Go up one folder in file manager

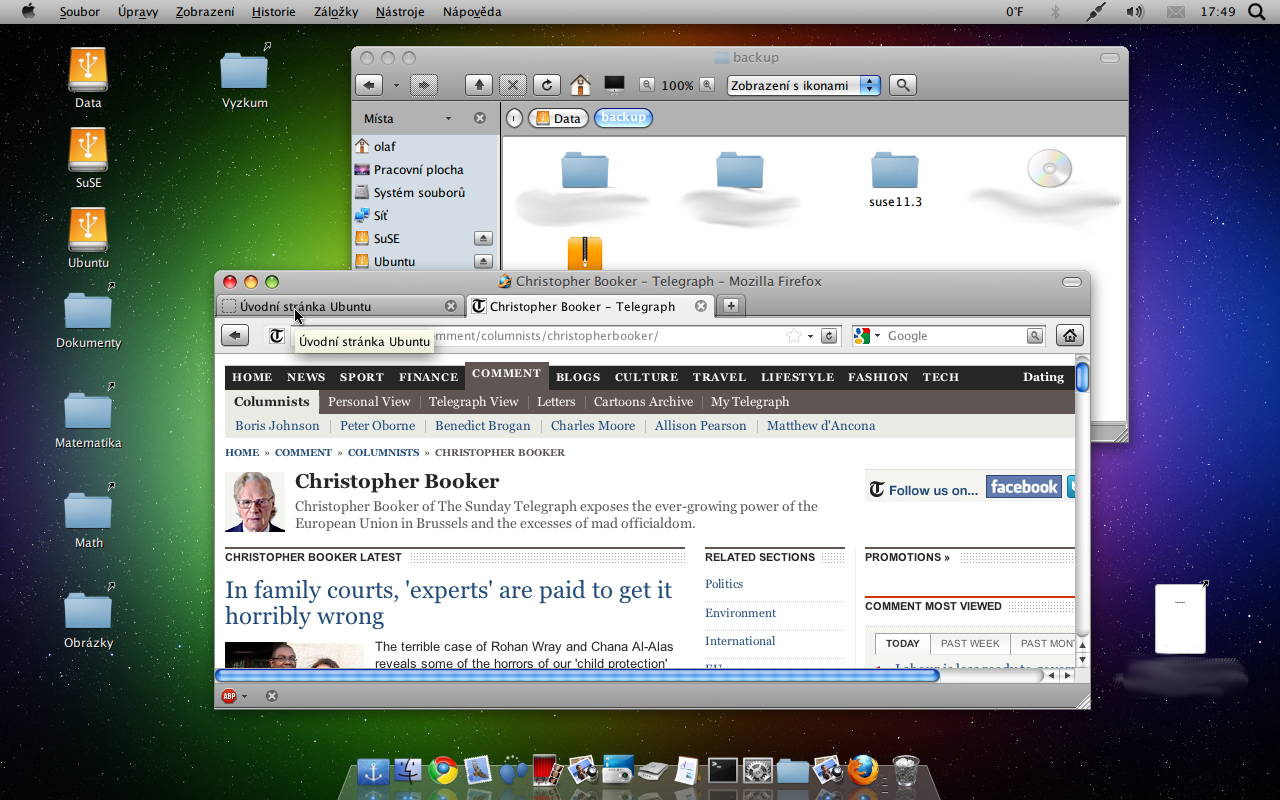pyautogui.click(x=479, y=85)
